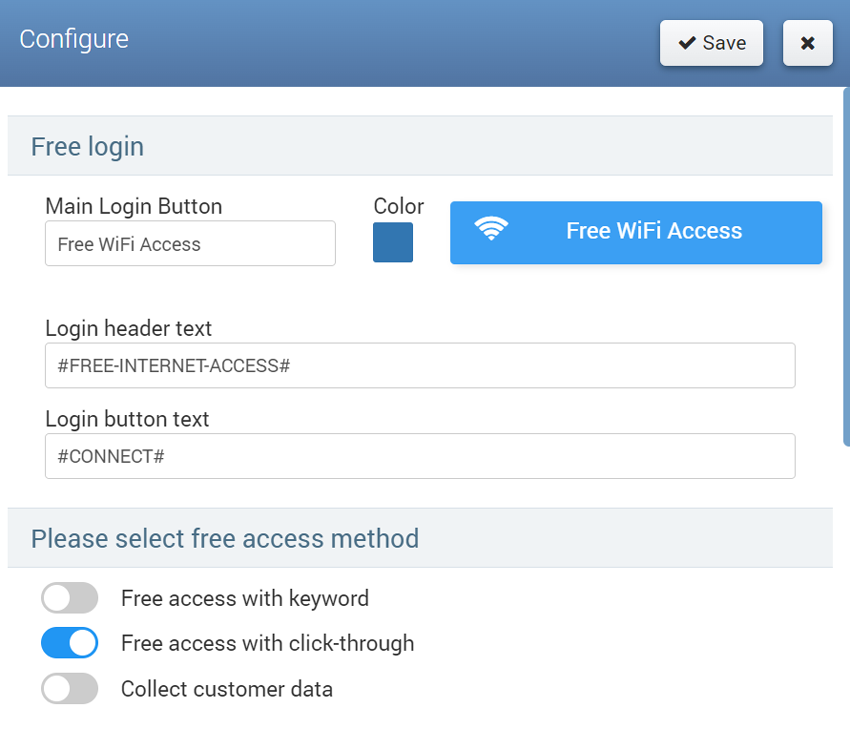Enable Free access with keyword toggle
Viewport: 850px width, 729px height.
pos(70,598)
